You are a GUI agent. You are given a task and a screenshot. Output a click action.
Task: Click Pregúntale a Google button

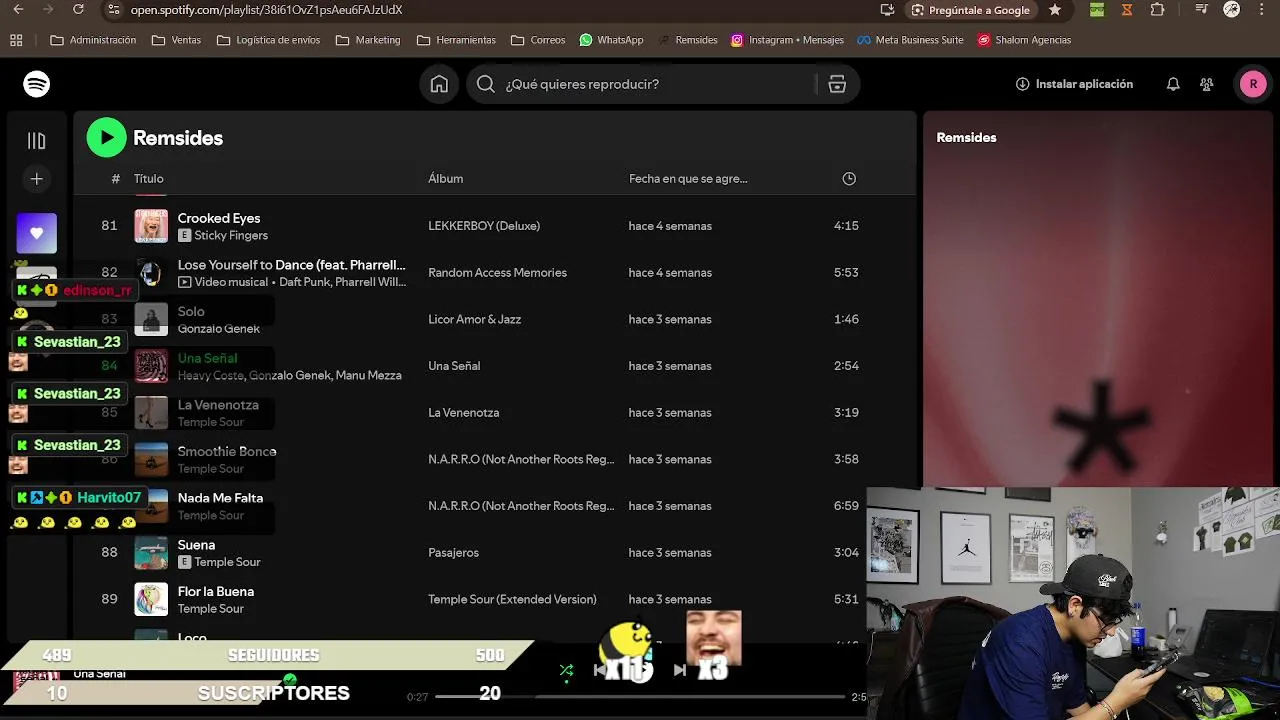970,10
